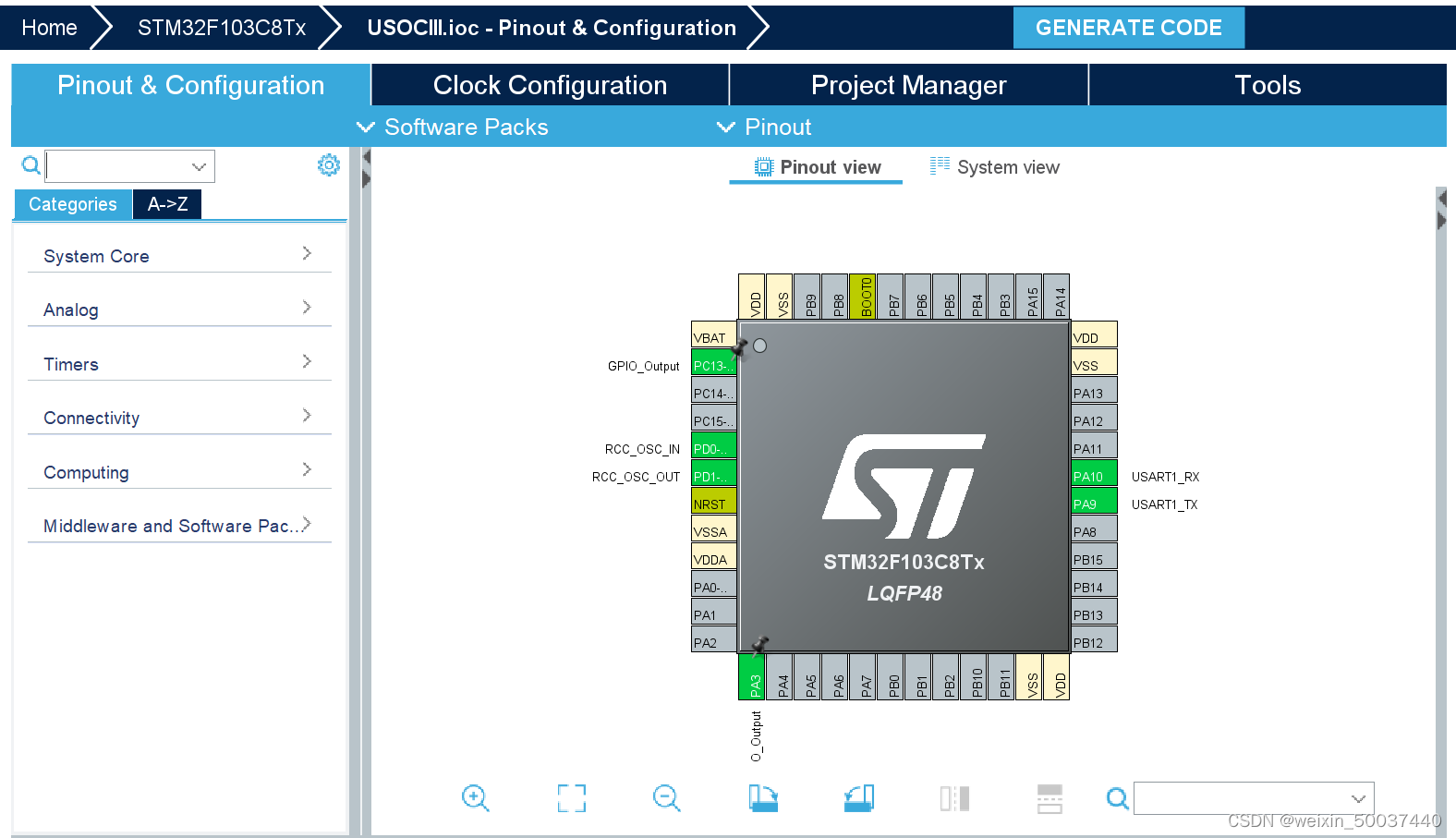Click the PB9 pin on top
Screen dimensions: 1456x838
coord(807,297)
